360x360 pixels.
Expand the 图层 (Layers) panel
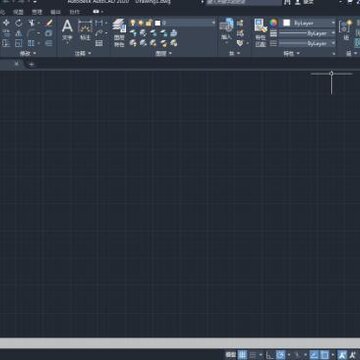(x=164, y=53)
